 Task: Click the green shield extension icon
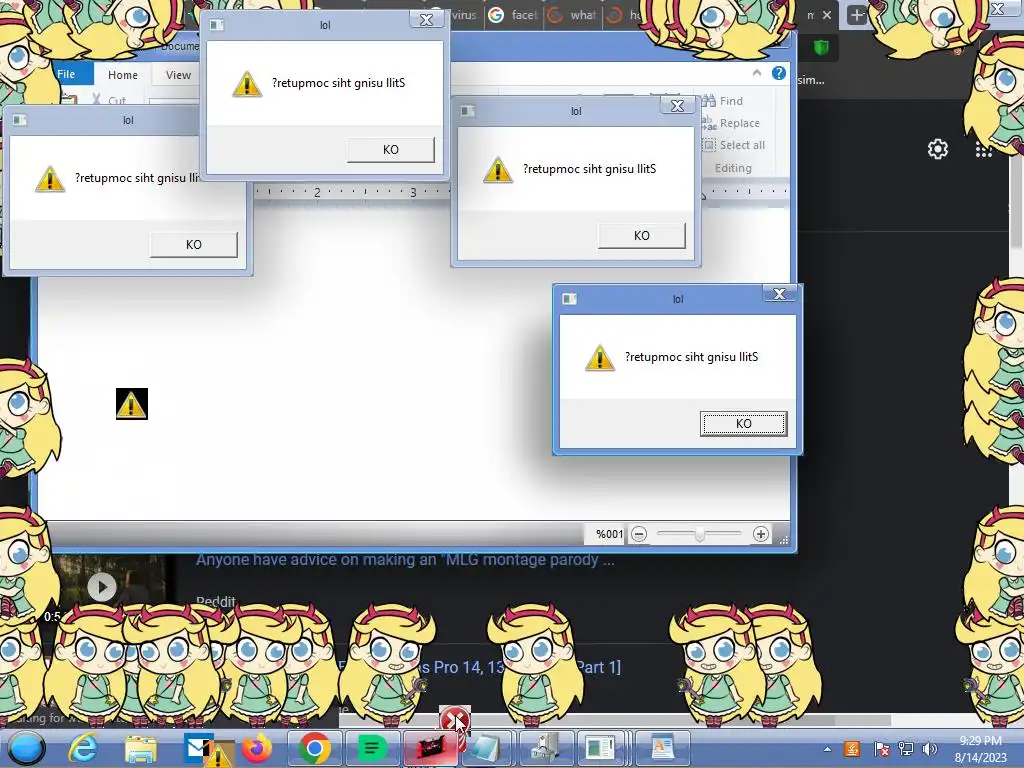(x=821, y=47)
